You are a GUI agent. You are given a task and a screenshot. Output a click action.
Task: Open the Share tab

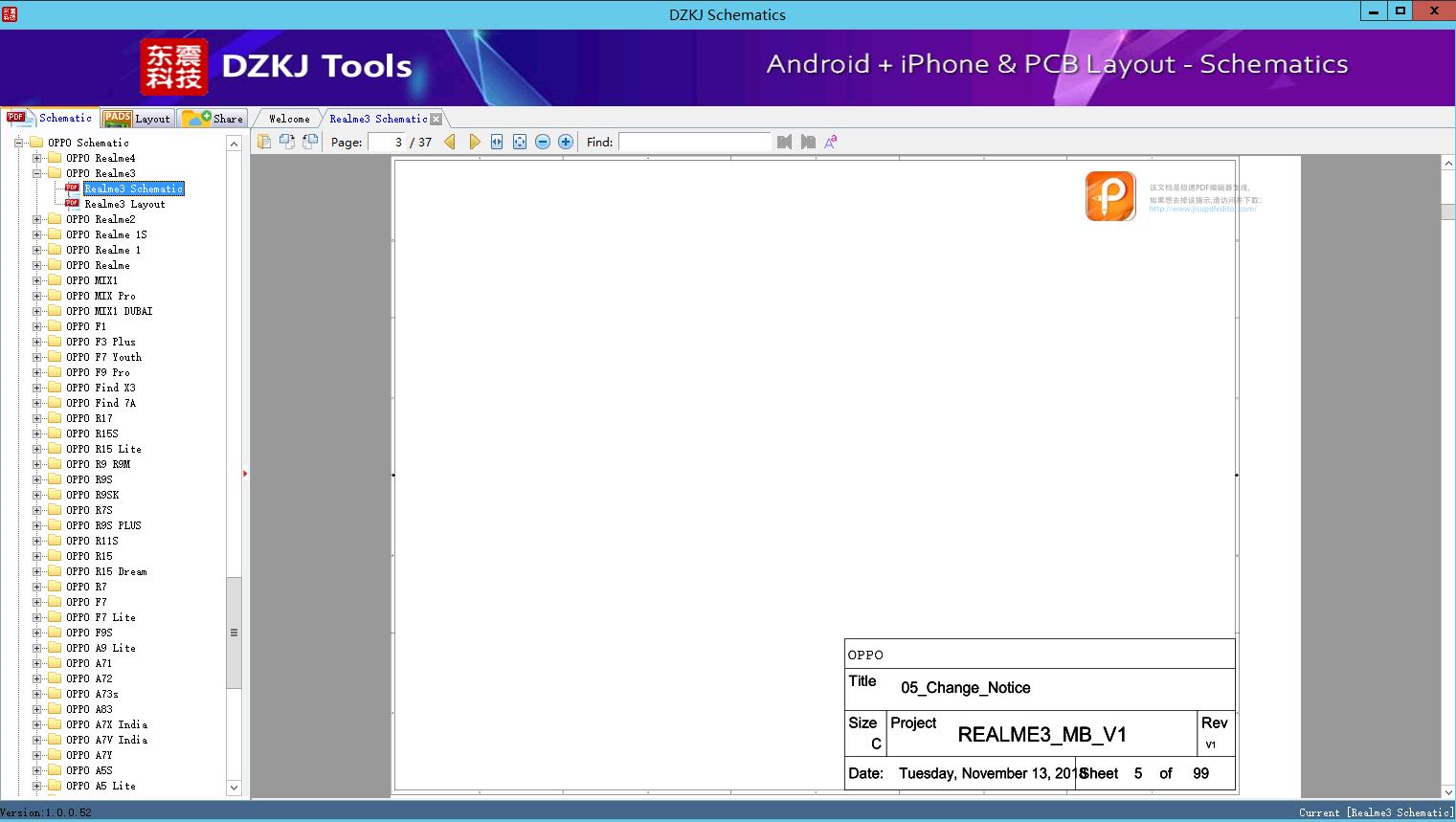[x=213, y=119]
